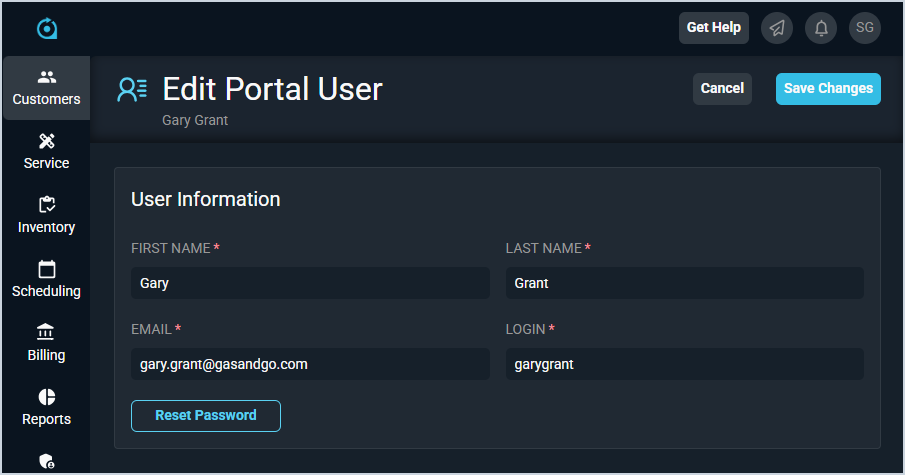This screenshot has width=905, height=475.
Task: Open the Billing section
Action: pos(46,344)
